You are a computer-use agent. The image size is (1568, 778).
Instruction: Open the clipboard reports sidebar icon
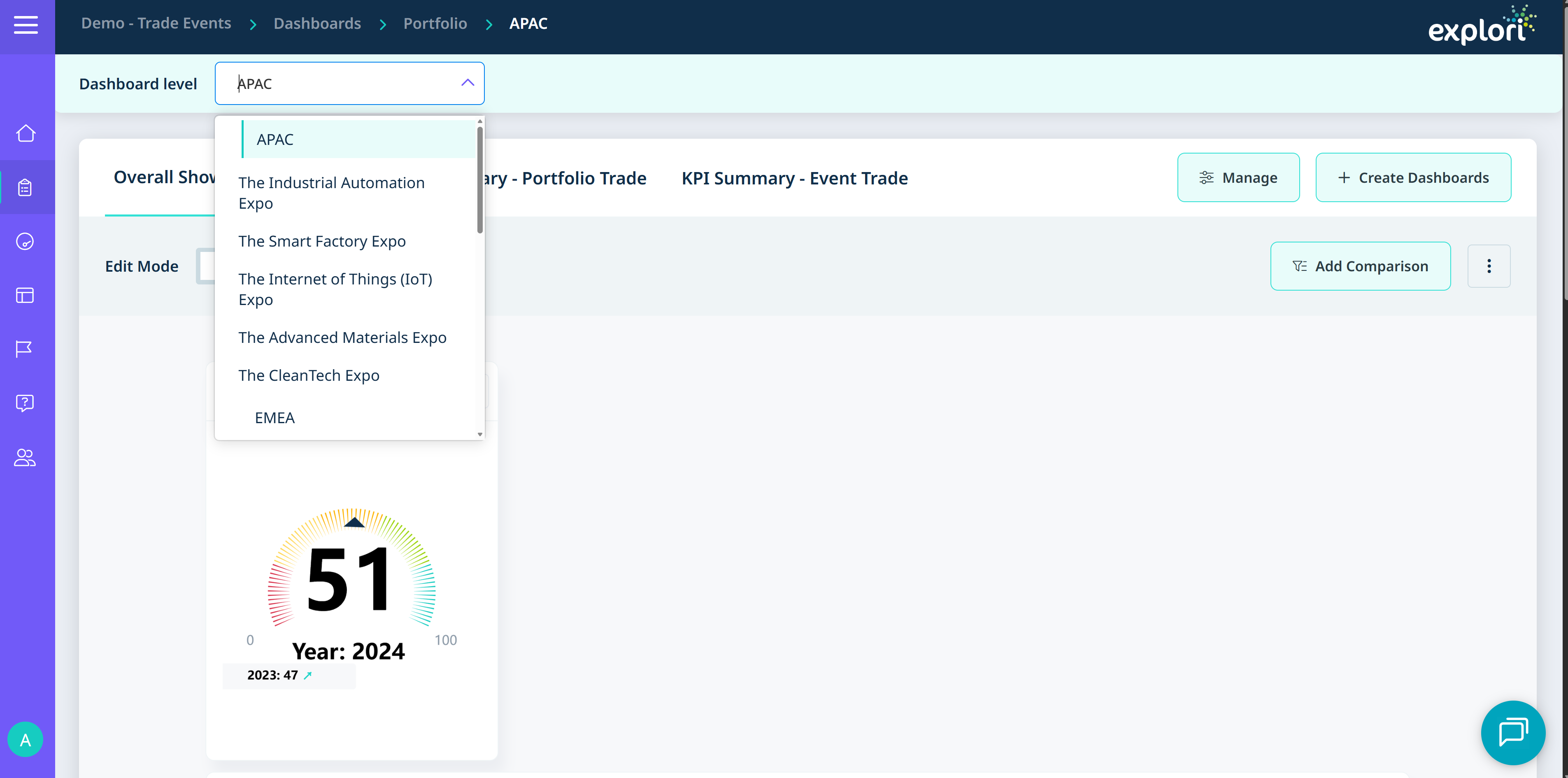pos(26,187)
